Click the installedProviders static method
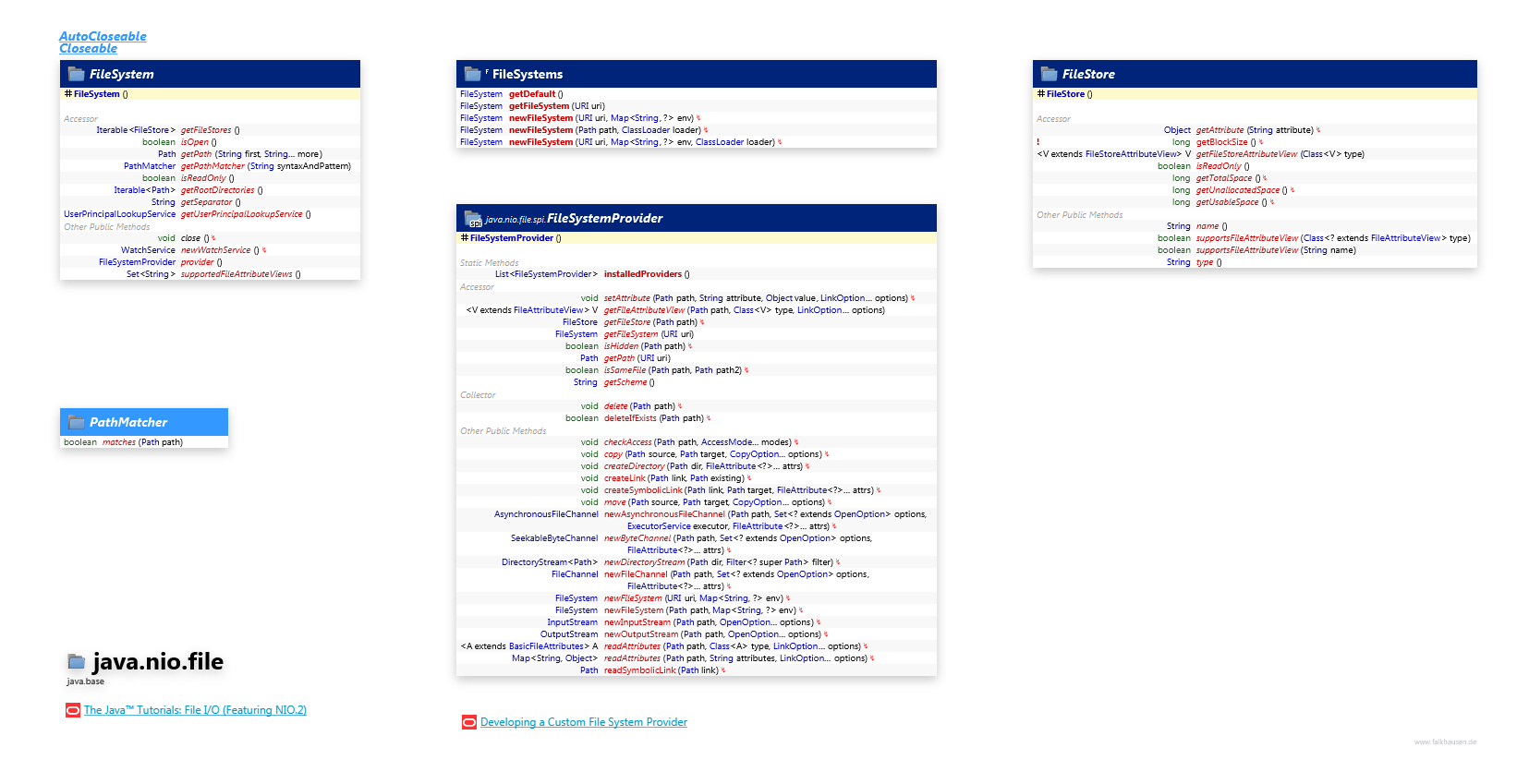The height and width of the screenshot is (784, 1529). (x=643, y=274)
